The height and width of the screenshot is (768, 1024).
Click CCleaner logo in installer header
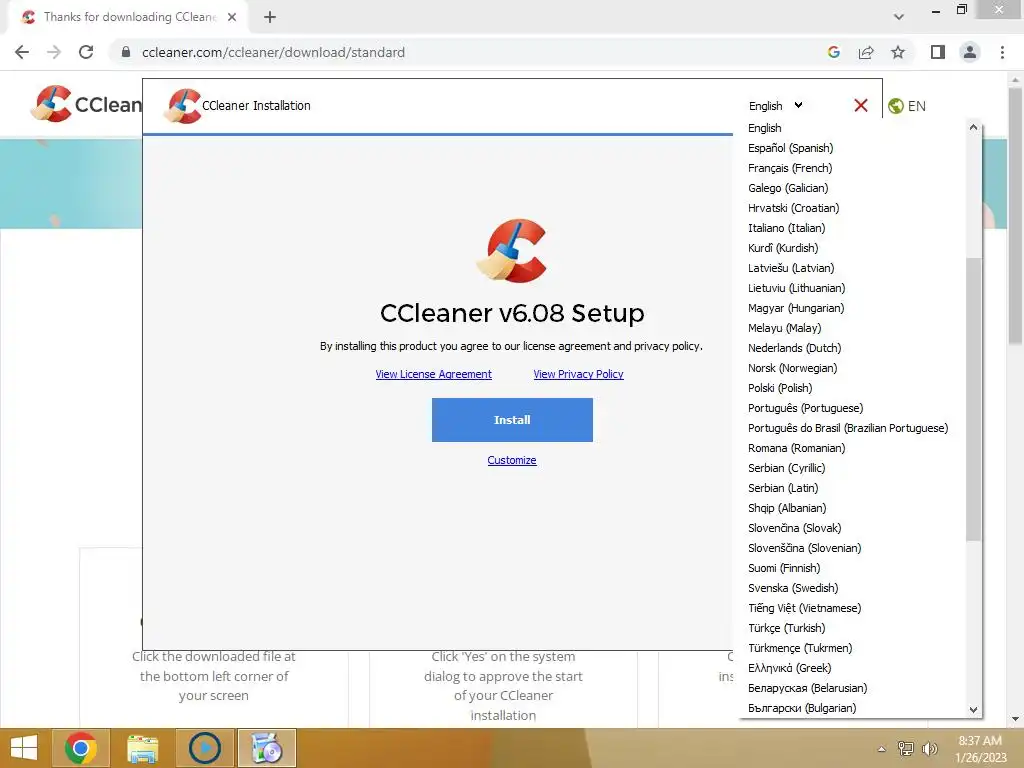(182, 106)
